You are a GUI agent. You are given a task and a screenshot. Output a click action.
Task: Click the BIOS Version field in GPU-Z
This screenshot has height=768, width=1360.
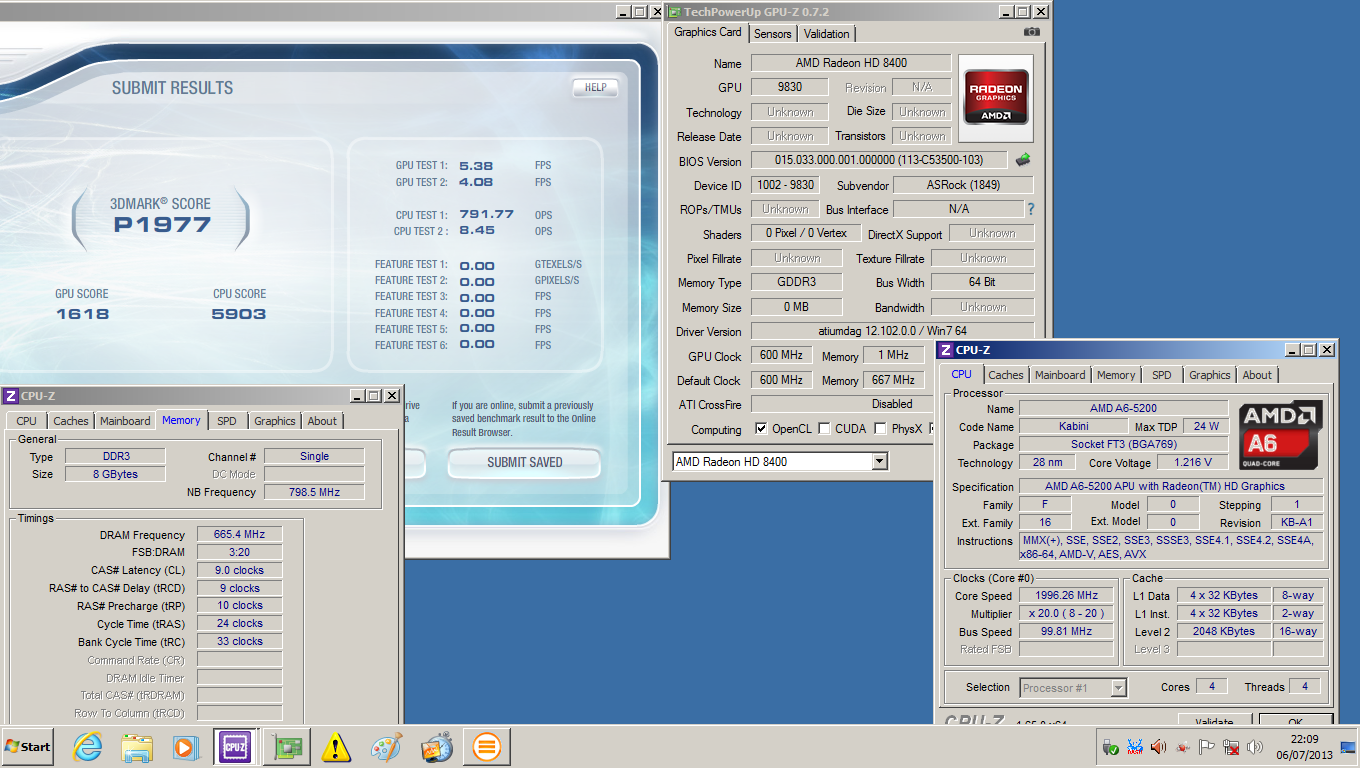(x=878, y=160)
